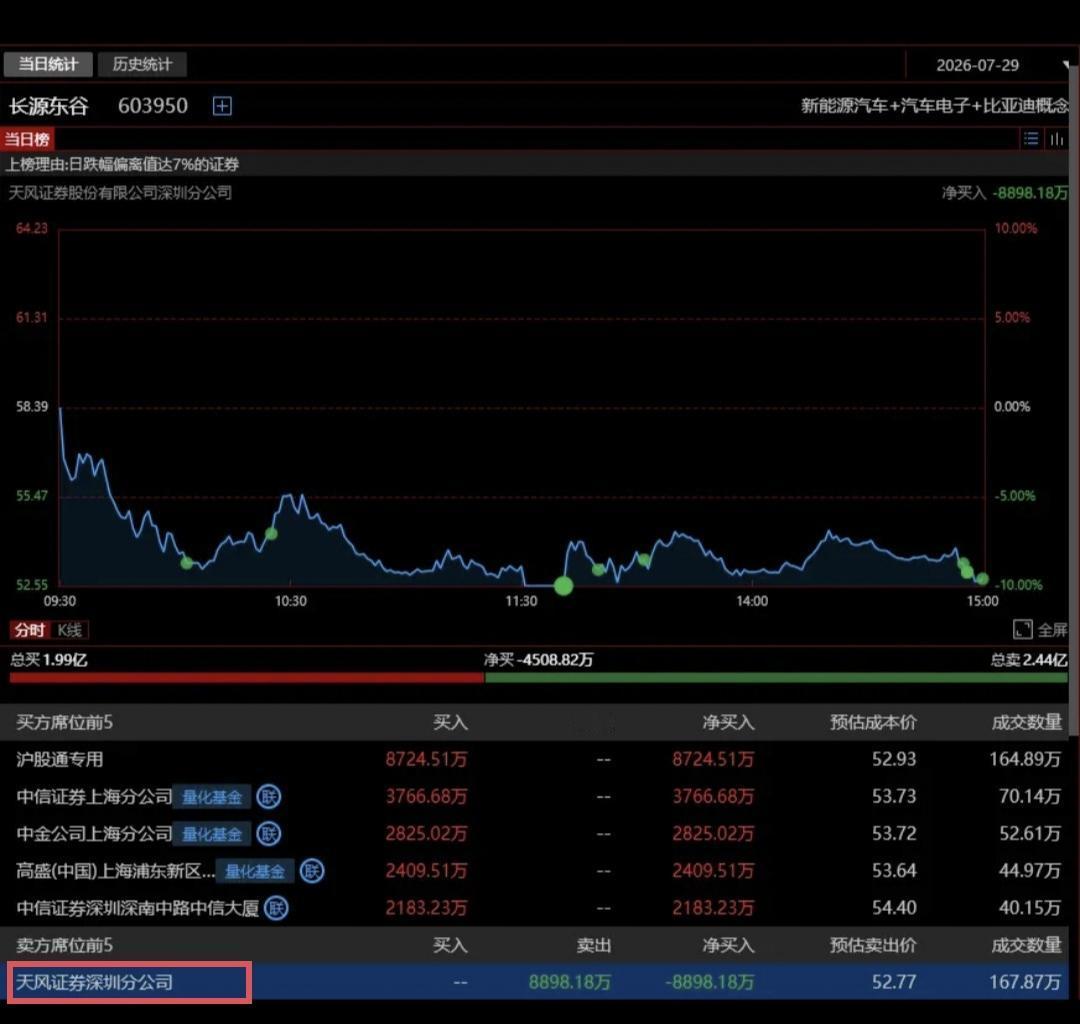Click the 联 icon beside 中信证券上海分公司
Screen dimensions: 1080x1024
(x=269, y=797)
